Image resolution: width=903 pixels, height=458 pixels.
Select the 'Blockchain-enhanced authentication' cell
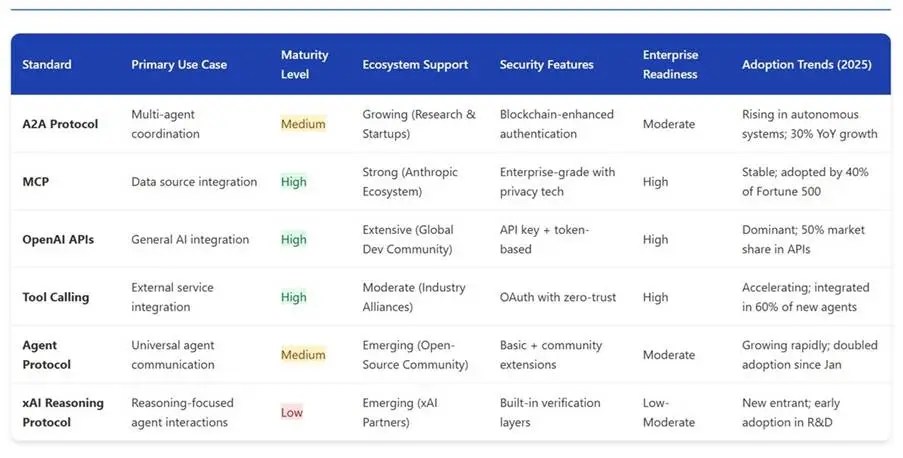point(556,124)
